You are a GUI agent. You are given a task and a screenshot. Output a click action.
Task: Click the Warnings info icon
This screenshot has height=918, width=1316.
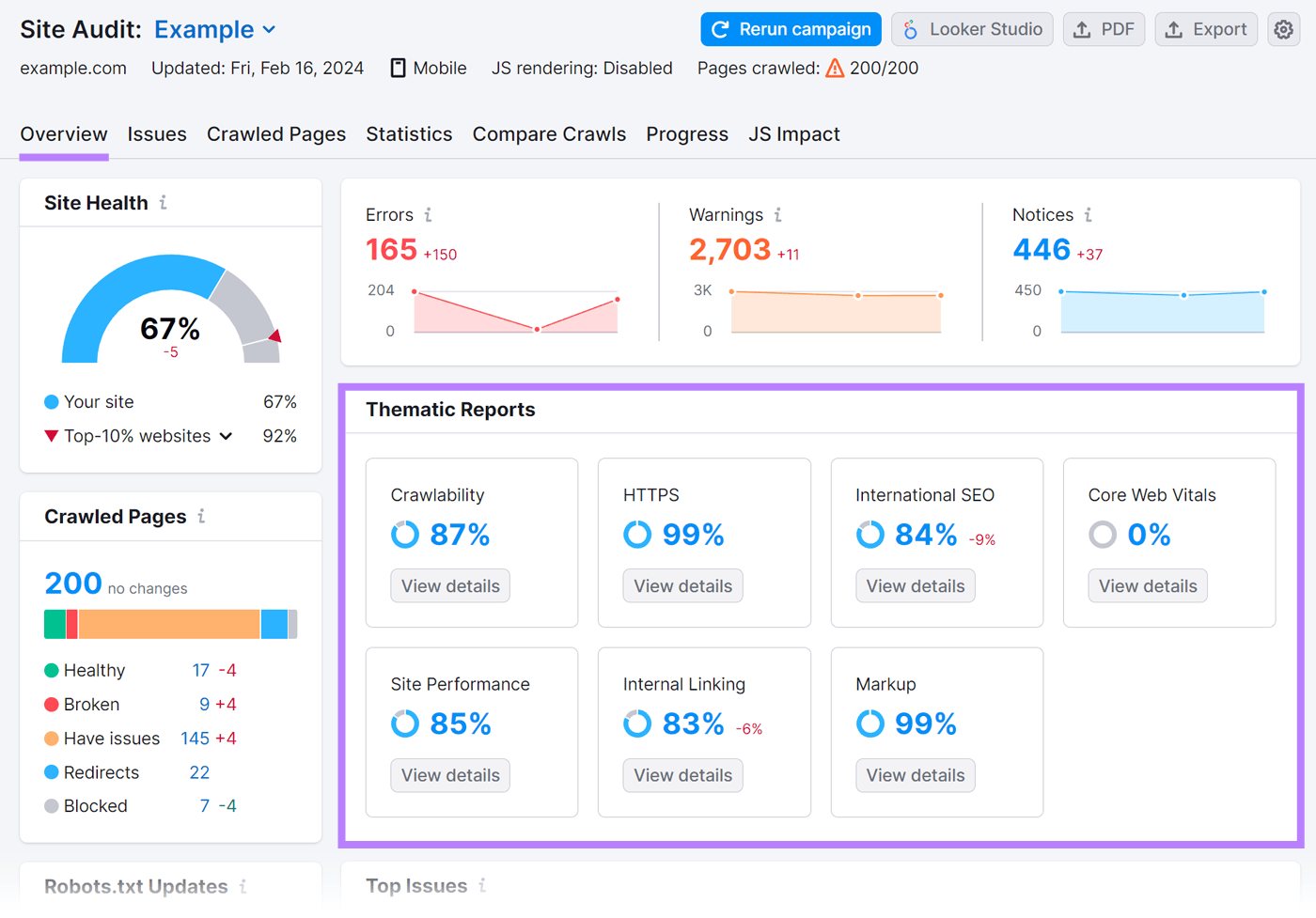[778, 215]
